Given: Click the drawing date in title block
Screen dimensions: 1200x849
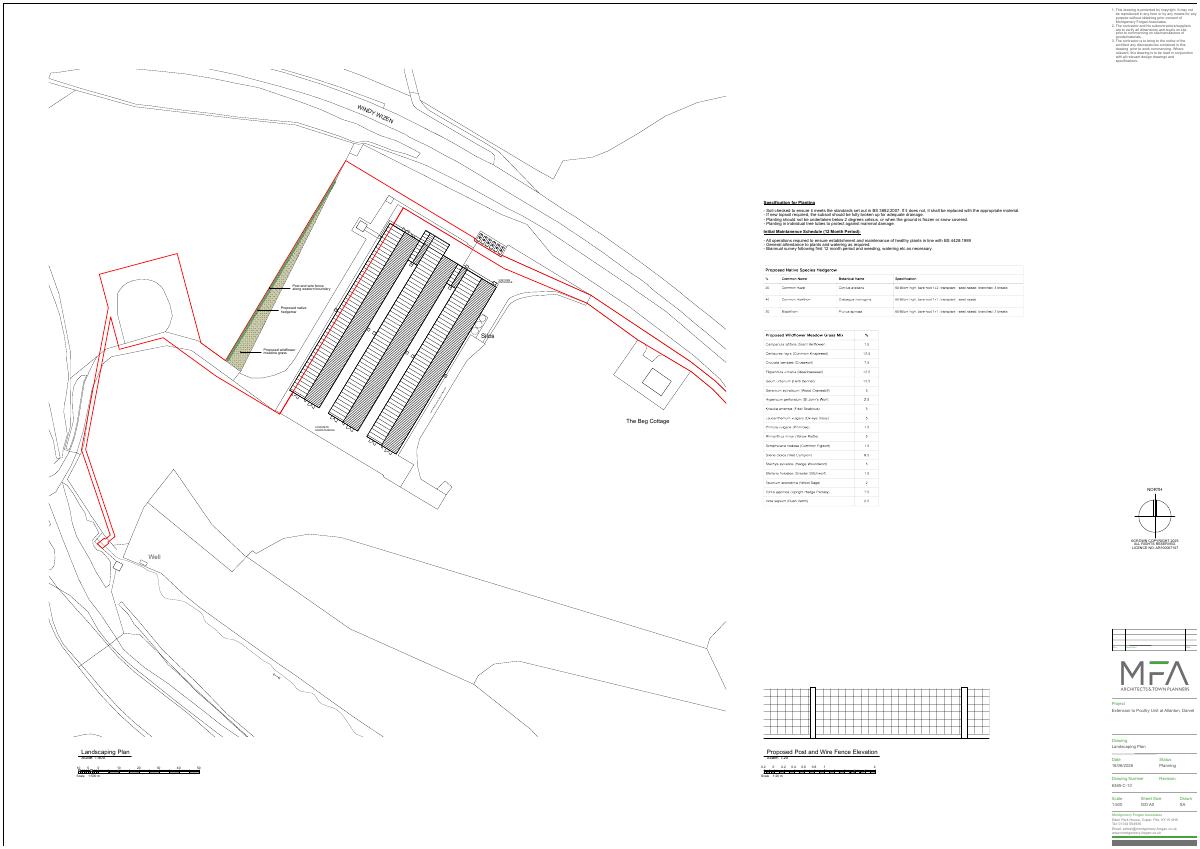Looking at the screenshot, I should tap(1122, 765).
